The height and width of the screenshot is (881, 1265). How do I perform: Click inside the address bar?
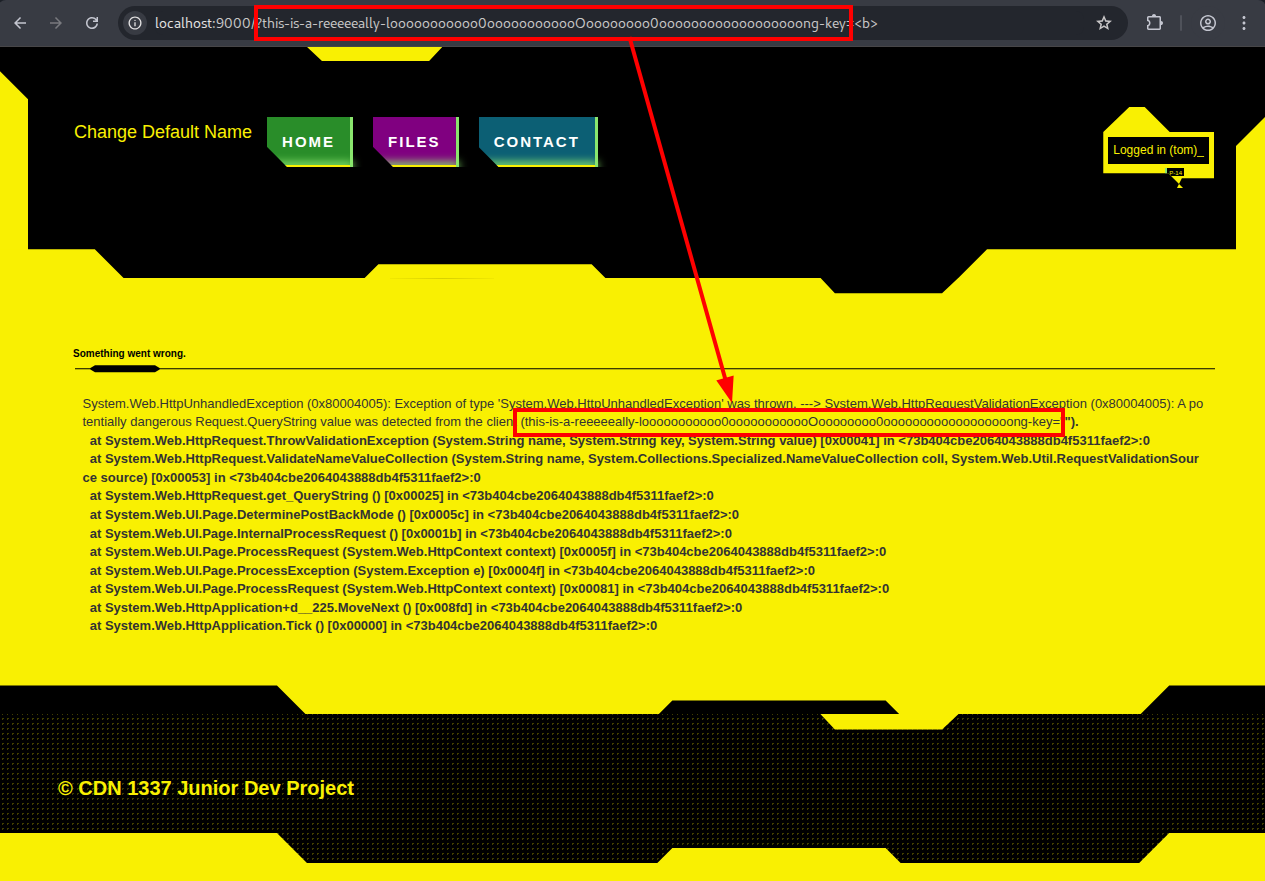pyautogui.click(x=550, y=22)
